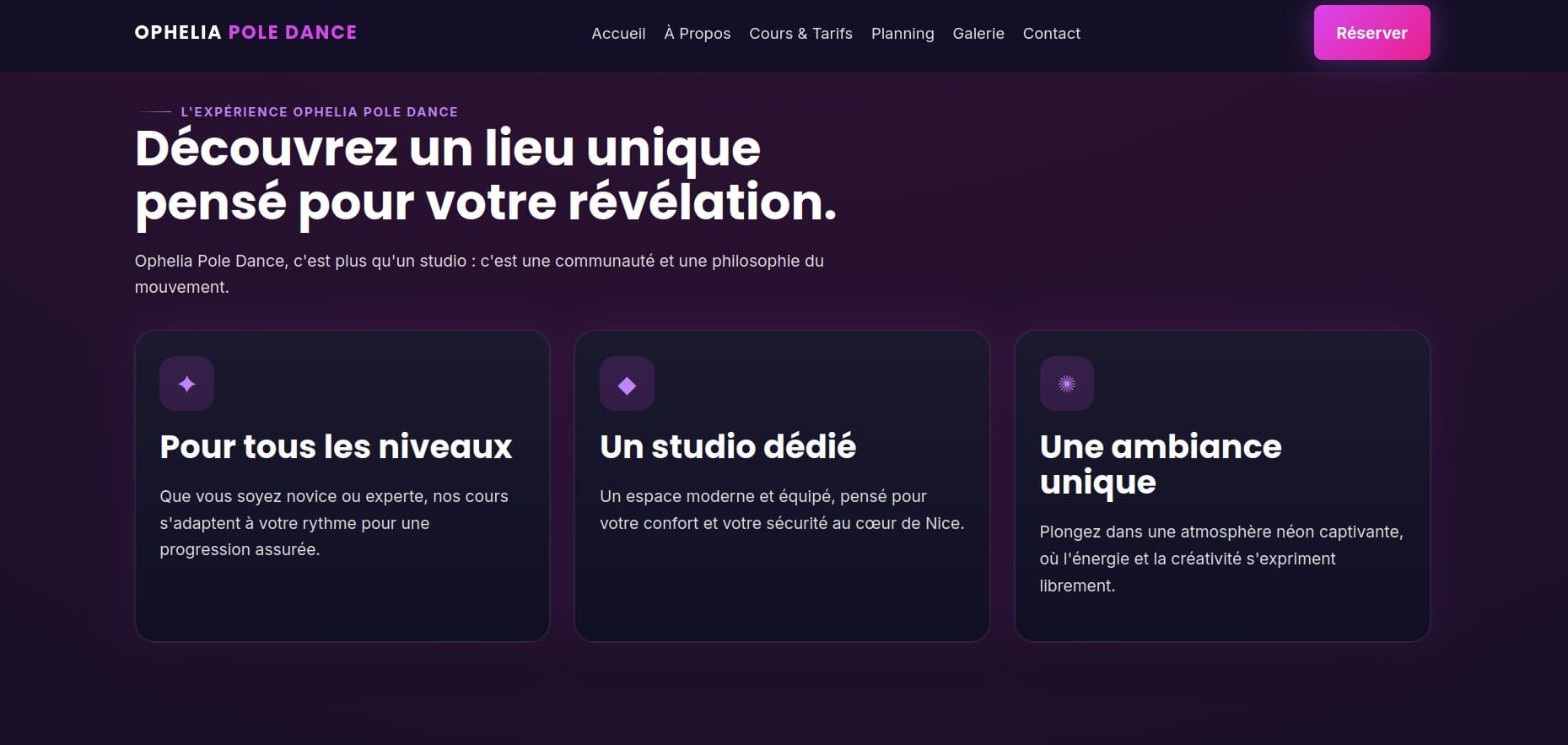Click the L'EXPÉRIENCE OPHELIA POLE DANCE label
The height and width of the screenshot is (745, 1568).
coord(320,111)
